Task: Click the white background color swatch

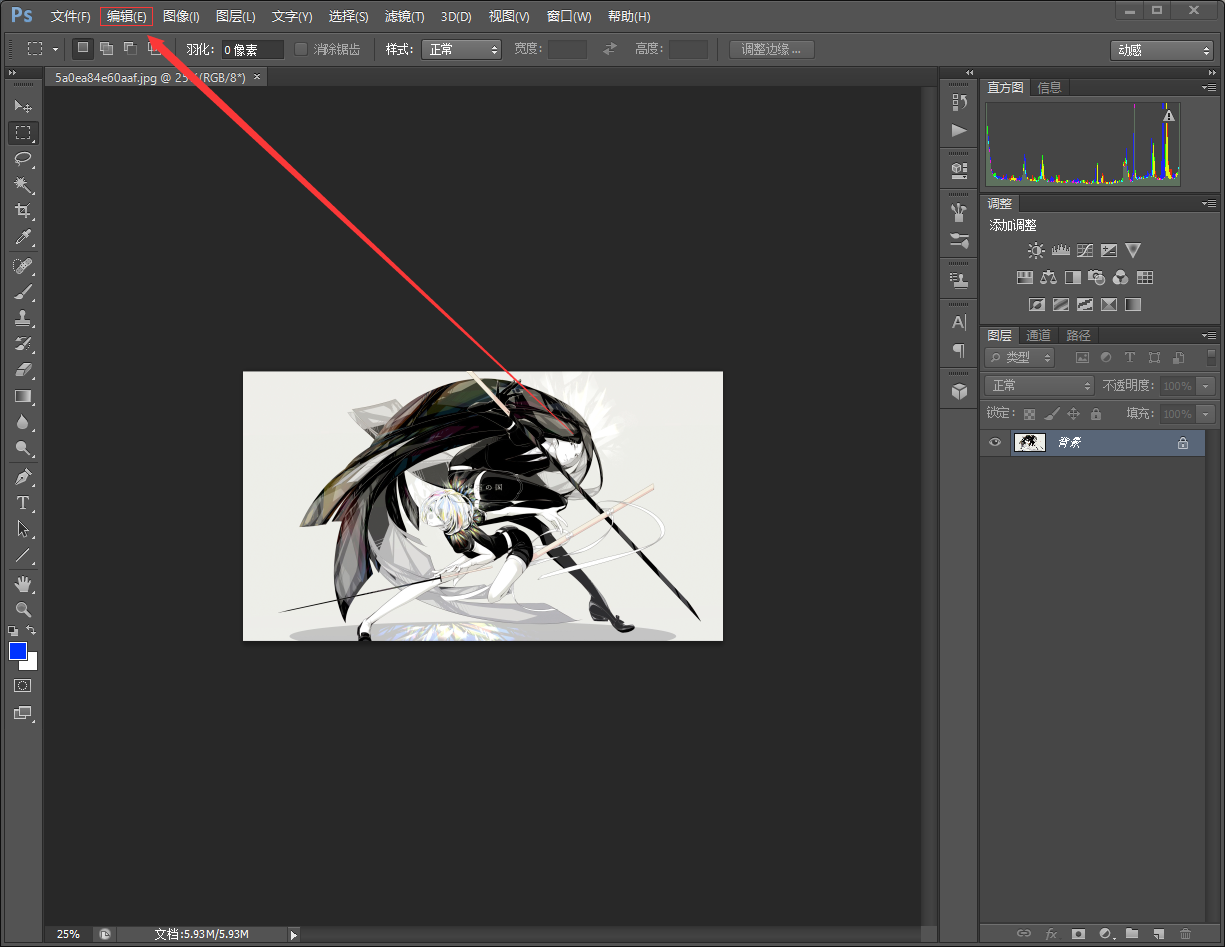Action: click(x=31, y=663)
